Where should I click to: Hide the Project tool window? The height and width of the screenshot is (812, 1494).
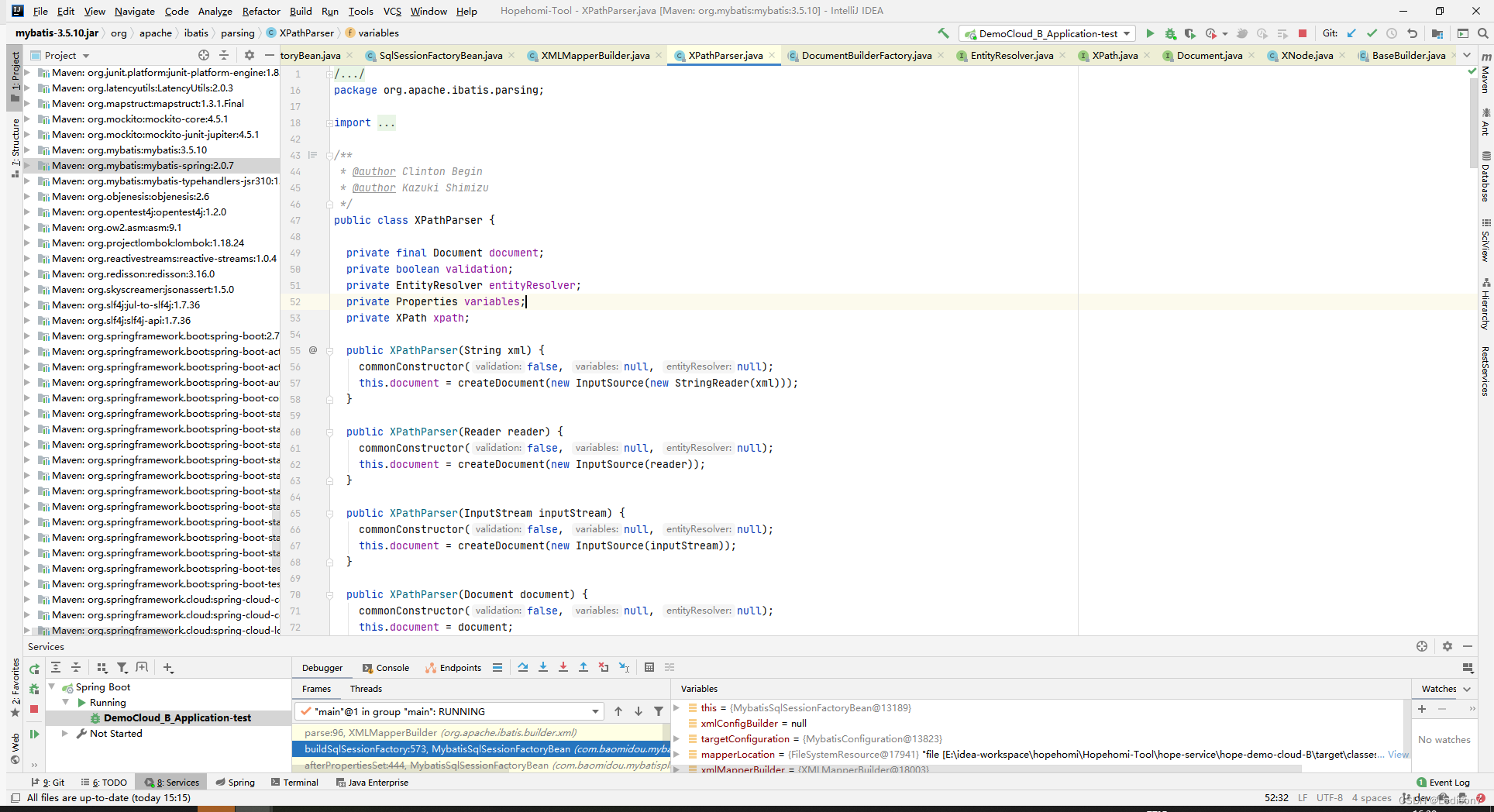[x=269, y=55]
